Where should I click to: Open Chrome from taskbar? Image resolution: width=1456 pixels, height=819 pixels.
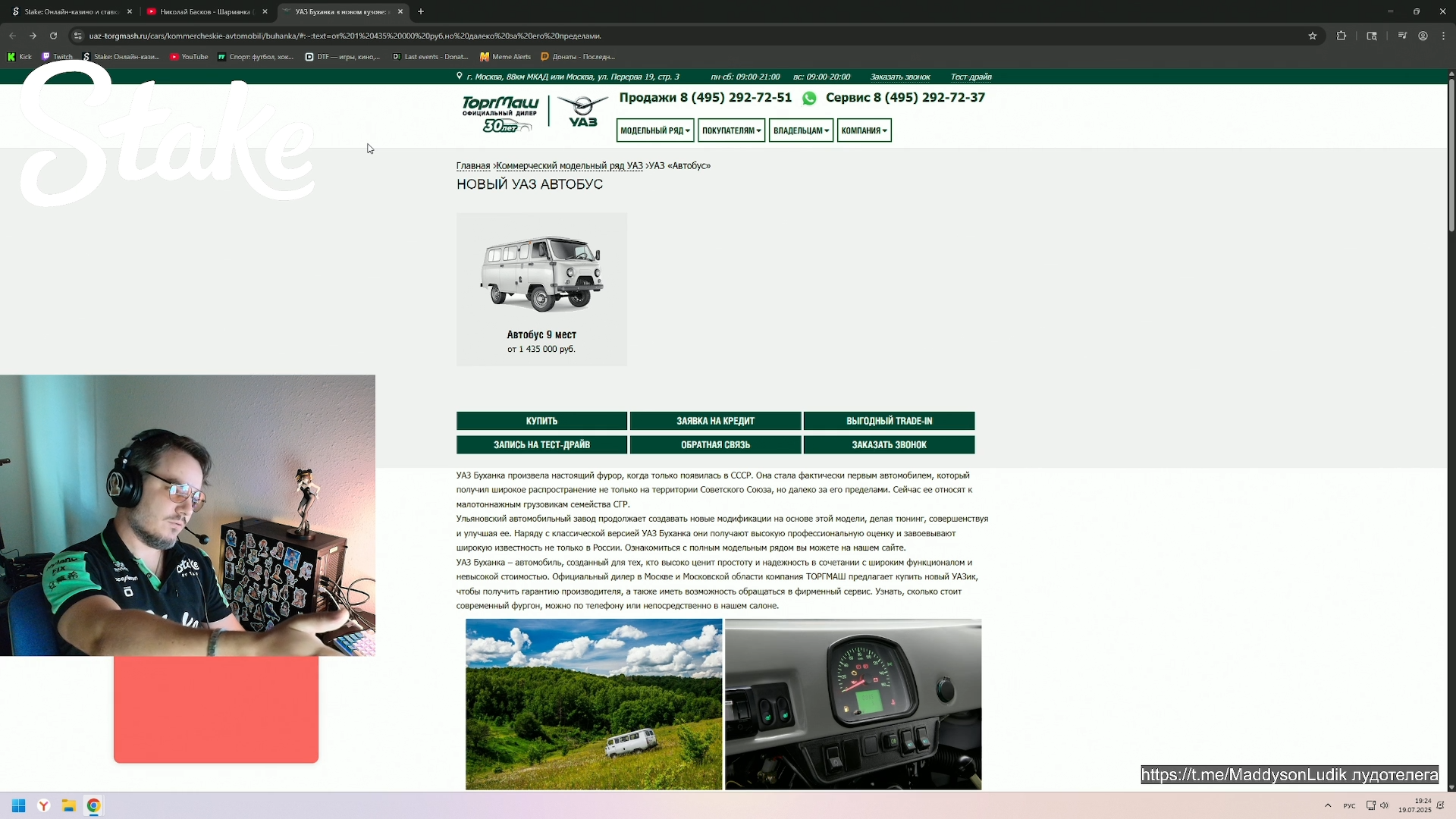(93, 805)
